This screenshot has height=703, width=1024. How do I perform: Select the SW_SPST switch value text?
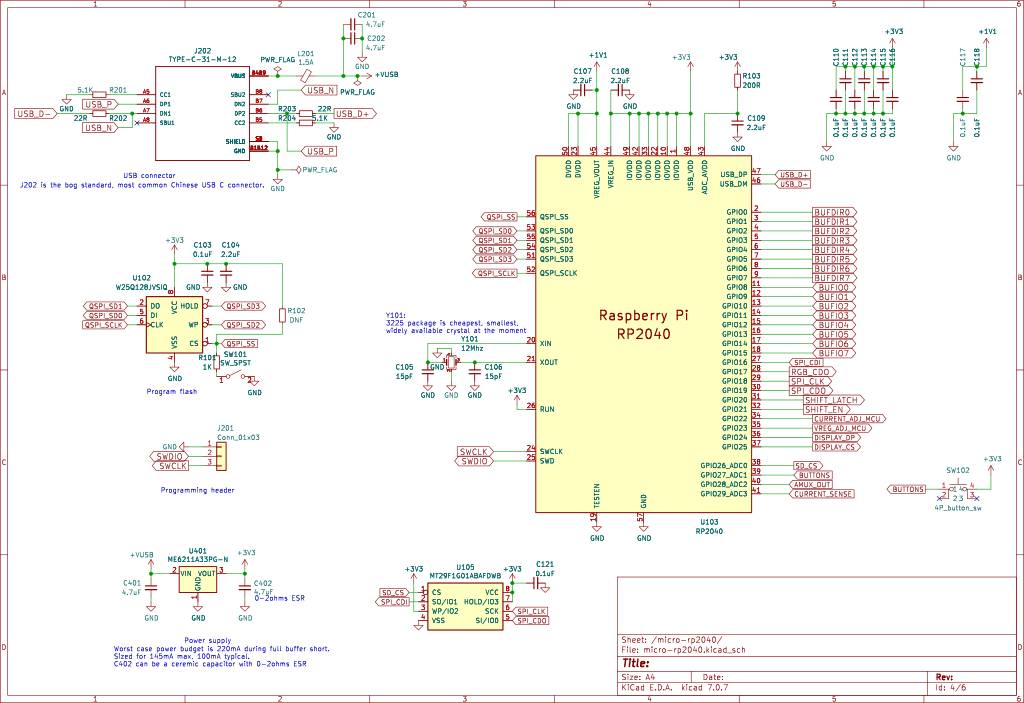[235, 363]
